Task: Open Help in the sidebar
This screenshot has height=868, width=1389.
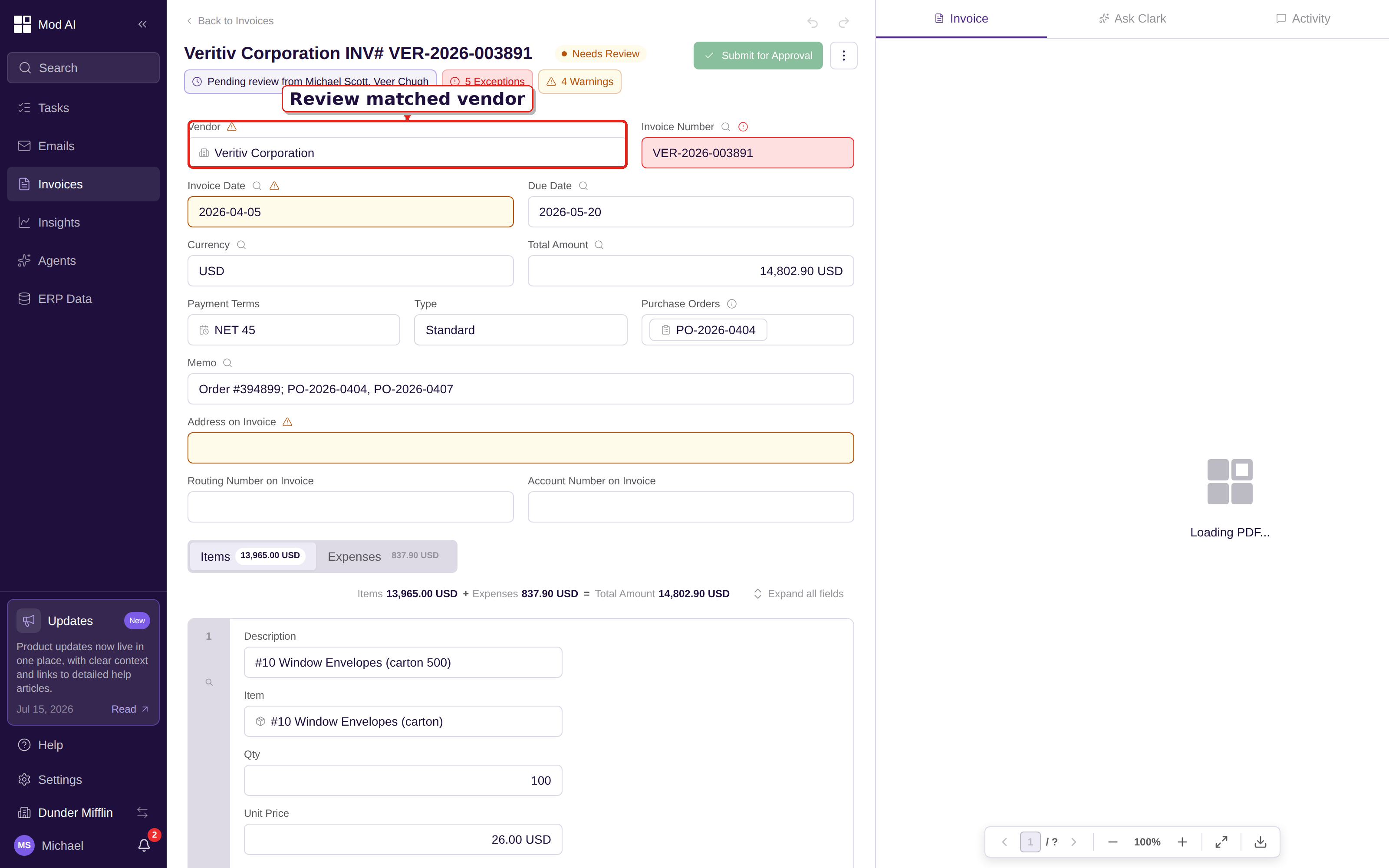Action: 83,745
